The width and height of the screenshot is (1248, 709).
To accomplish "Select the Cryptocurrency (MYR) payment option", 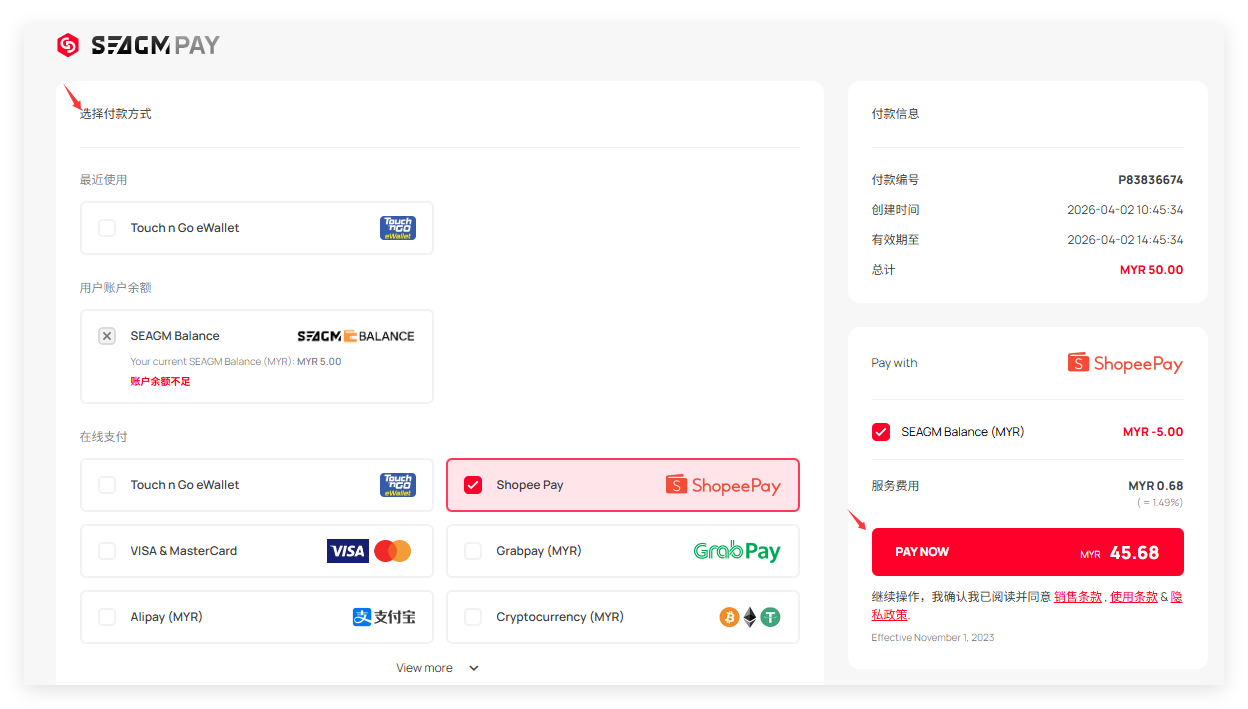I will pyautogui.click(x=560, y=617).
